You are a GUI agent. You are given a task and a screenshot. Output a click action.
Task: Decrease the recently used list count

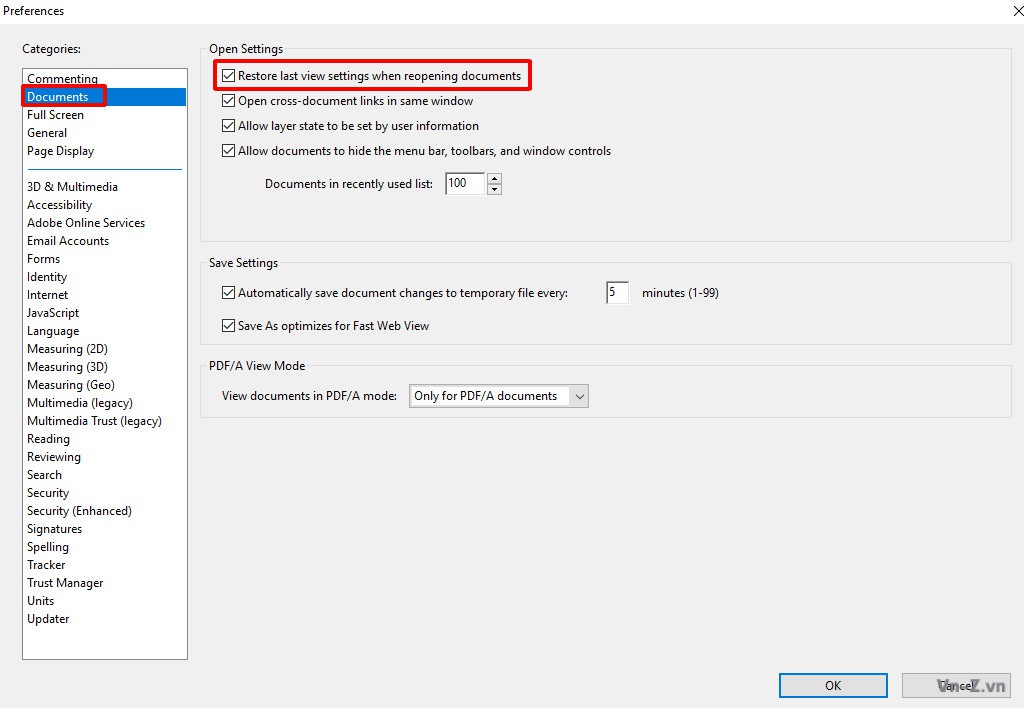tap(495, 189)
